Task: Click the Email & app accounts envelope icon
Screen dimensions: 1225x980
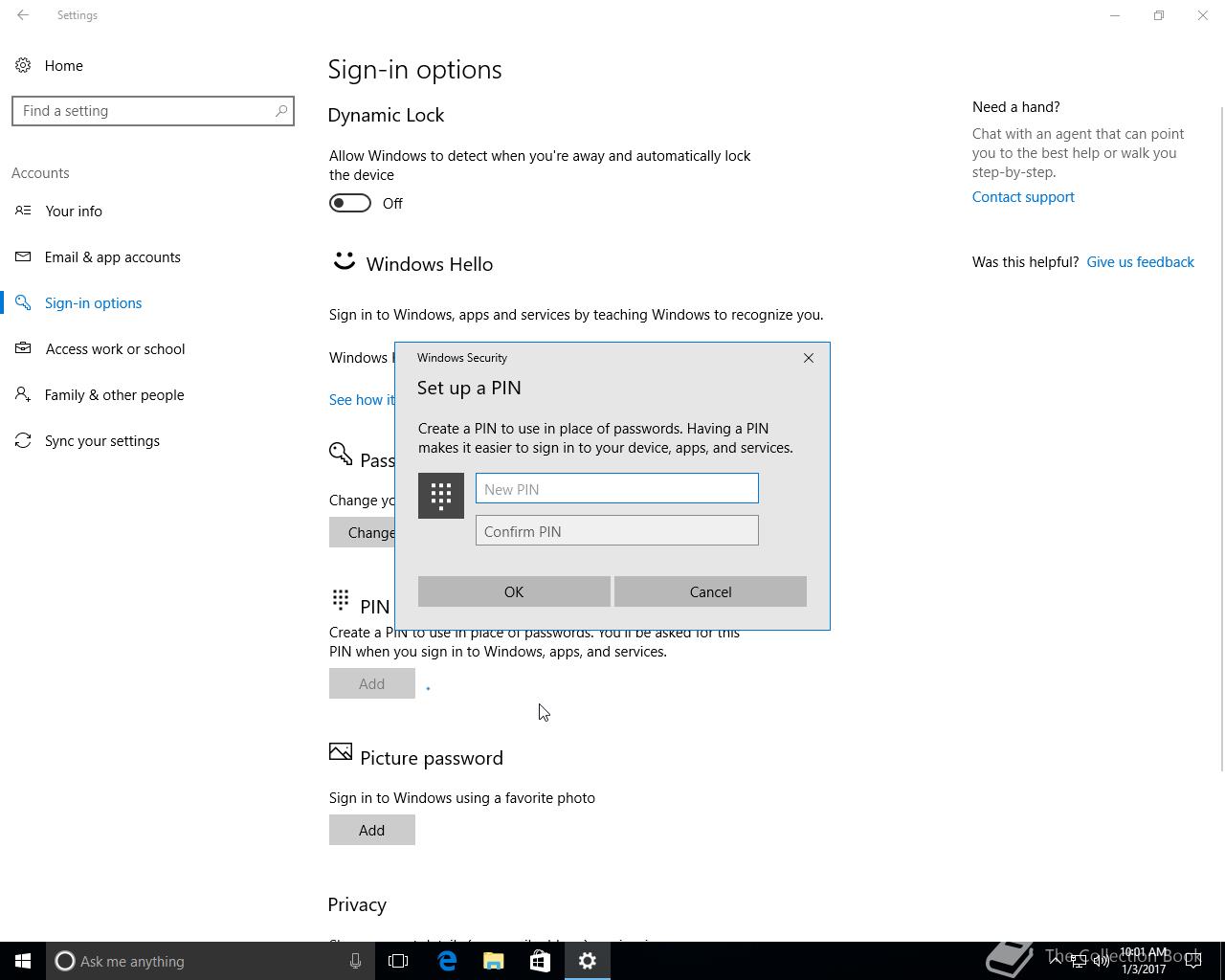Action: [23, 256]
